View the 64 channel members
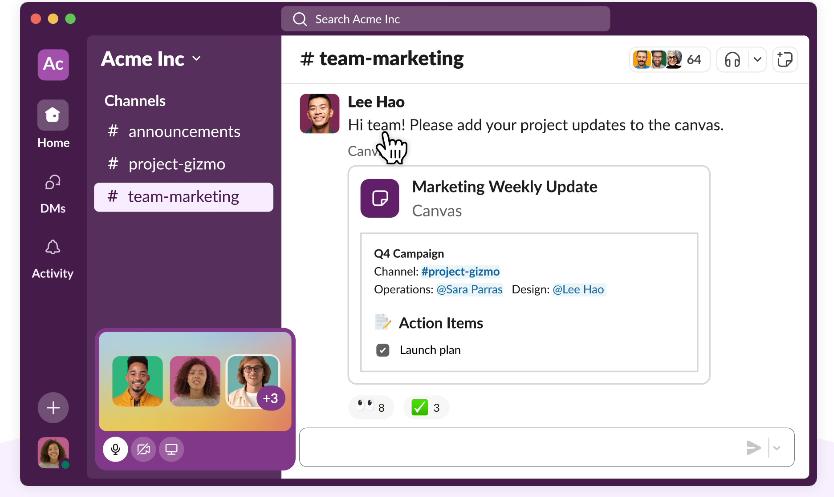This screenshot has height=497, width=834. pyautogui.click(x=669, y=60)
